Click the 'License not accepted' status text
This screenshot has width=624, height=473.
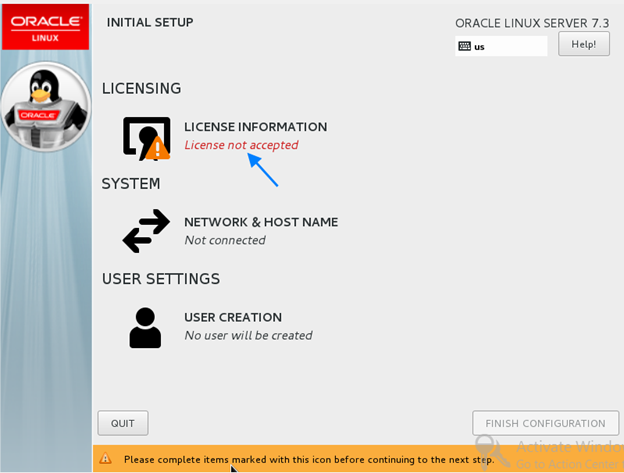coord(241,145)
